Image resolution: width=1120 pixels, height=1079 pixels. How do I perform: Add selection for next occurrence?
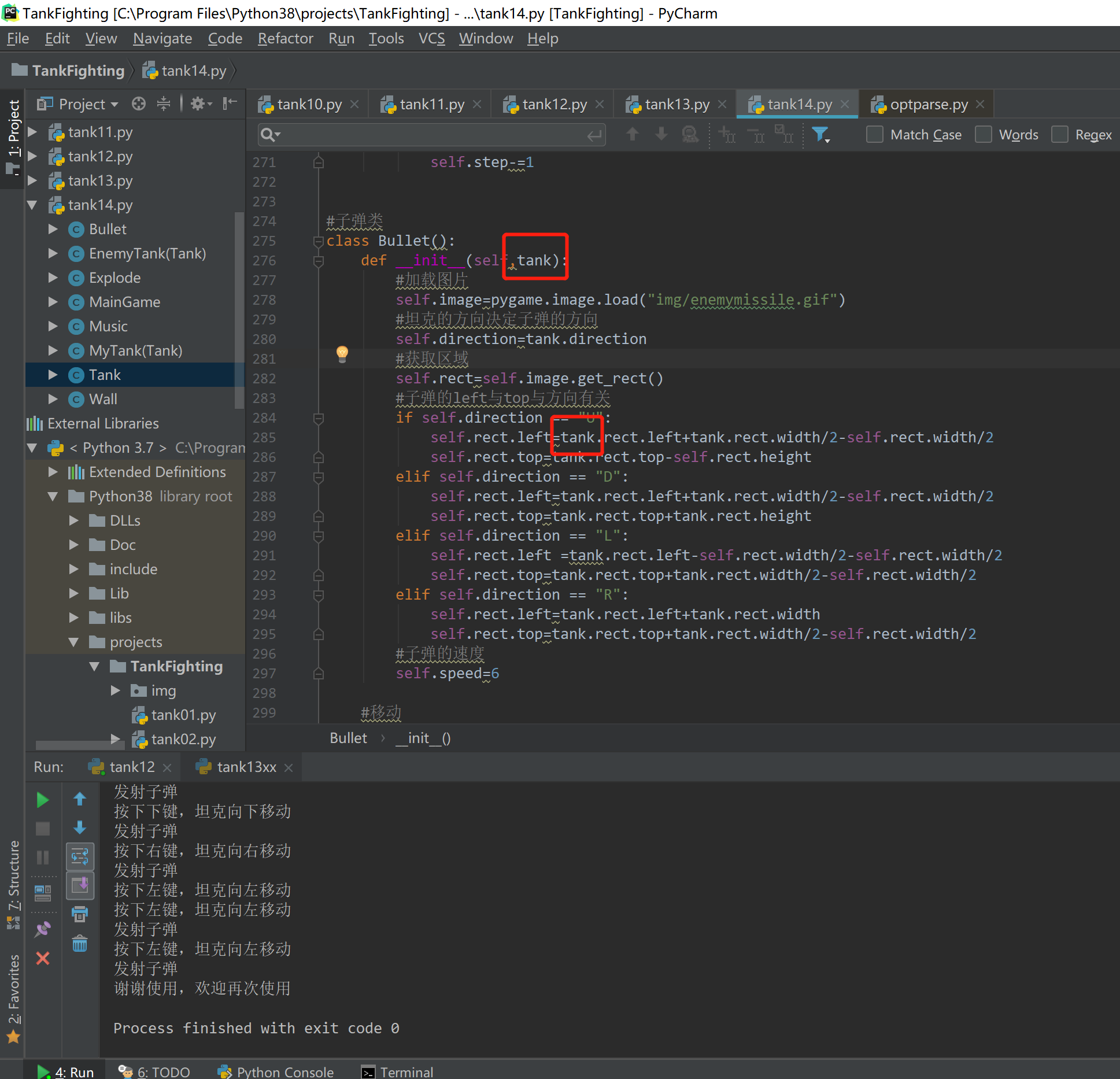727,135
